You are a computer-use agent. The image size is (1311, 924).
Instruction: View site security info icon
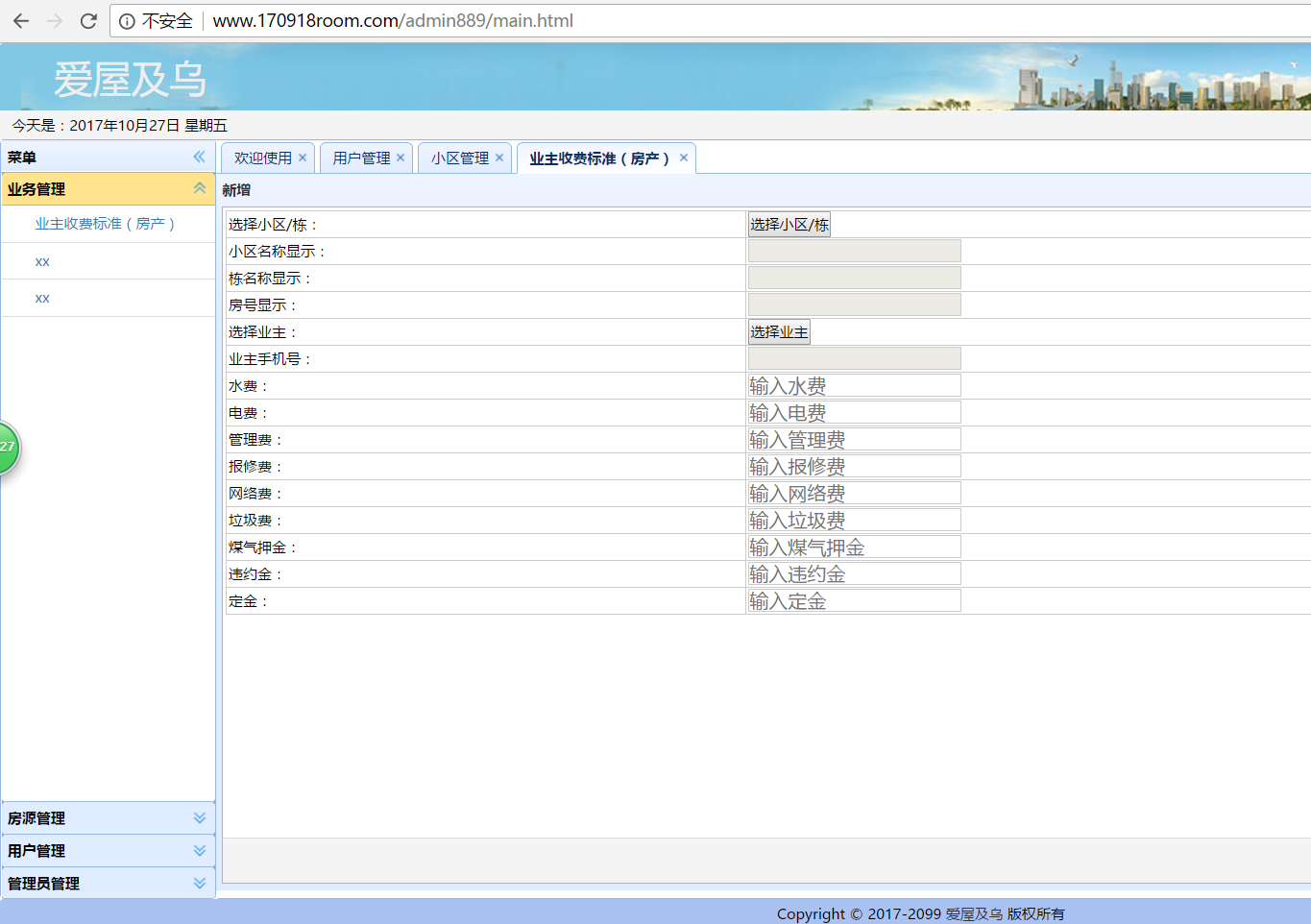pos(127,21)
